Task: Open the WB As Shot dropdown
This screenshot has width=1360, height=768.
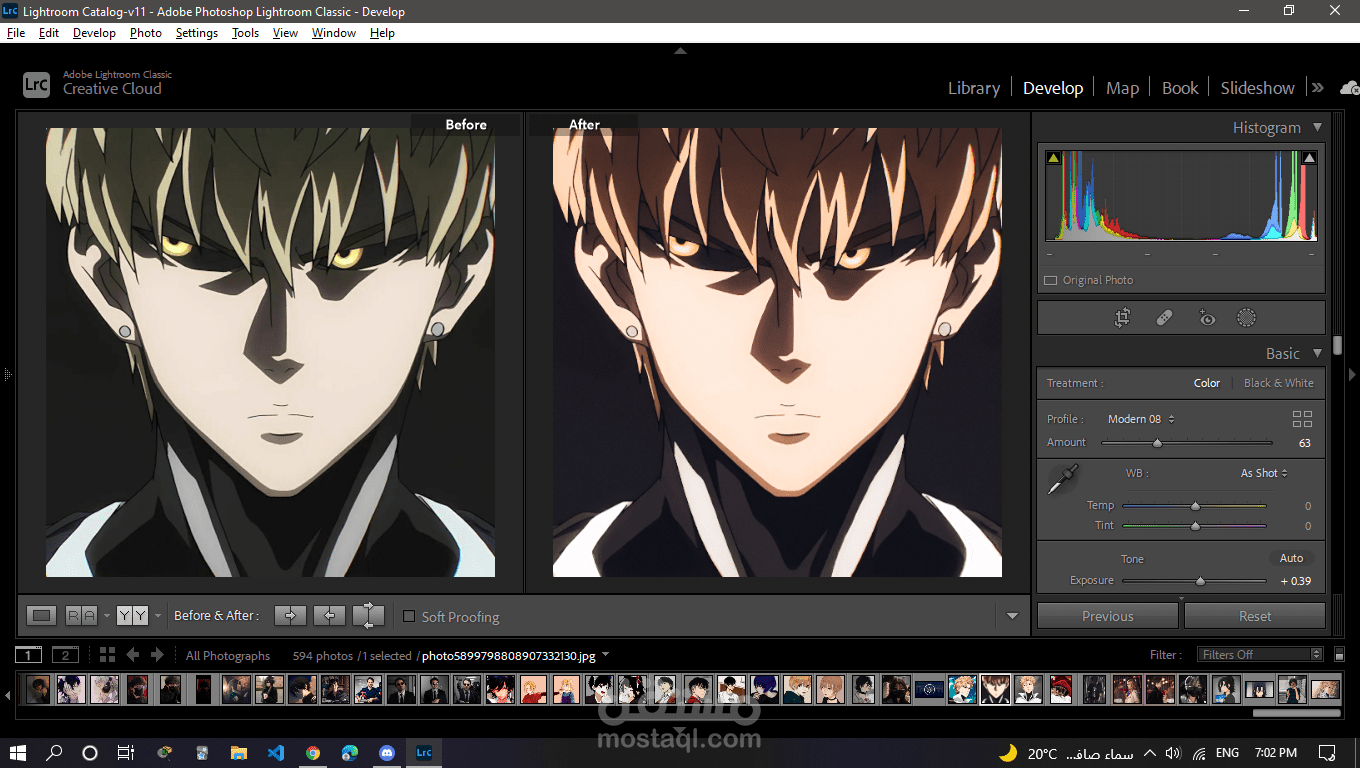Action: pos(1264,473)
